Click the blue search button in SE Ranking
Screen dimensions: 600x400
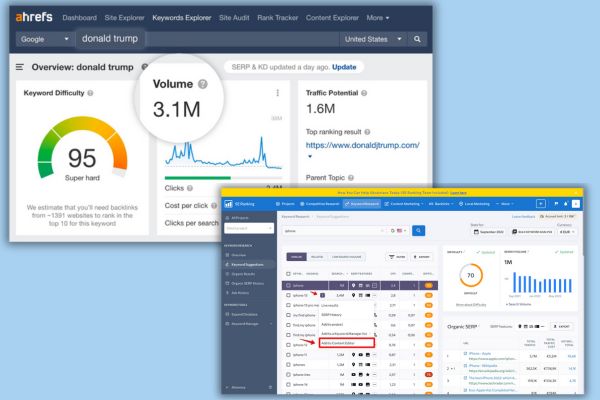pyautogui.click(x=418, y=230)
